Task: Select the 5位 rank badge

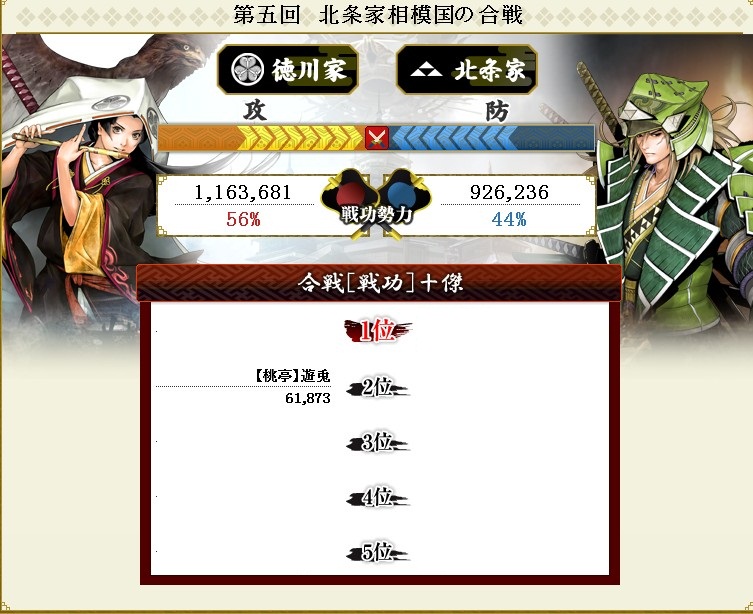Action: [x=377, y=552]
